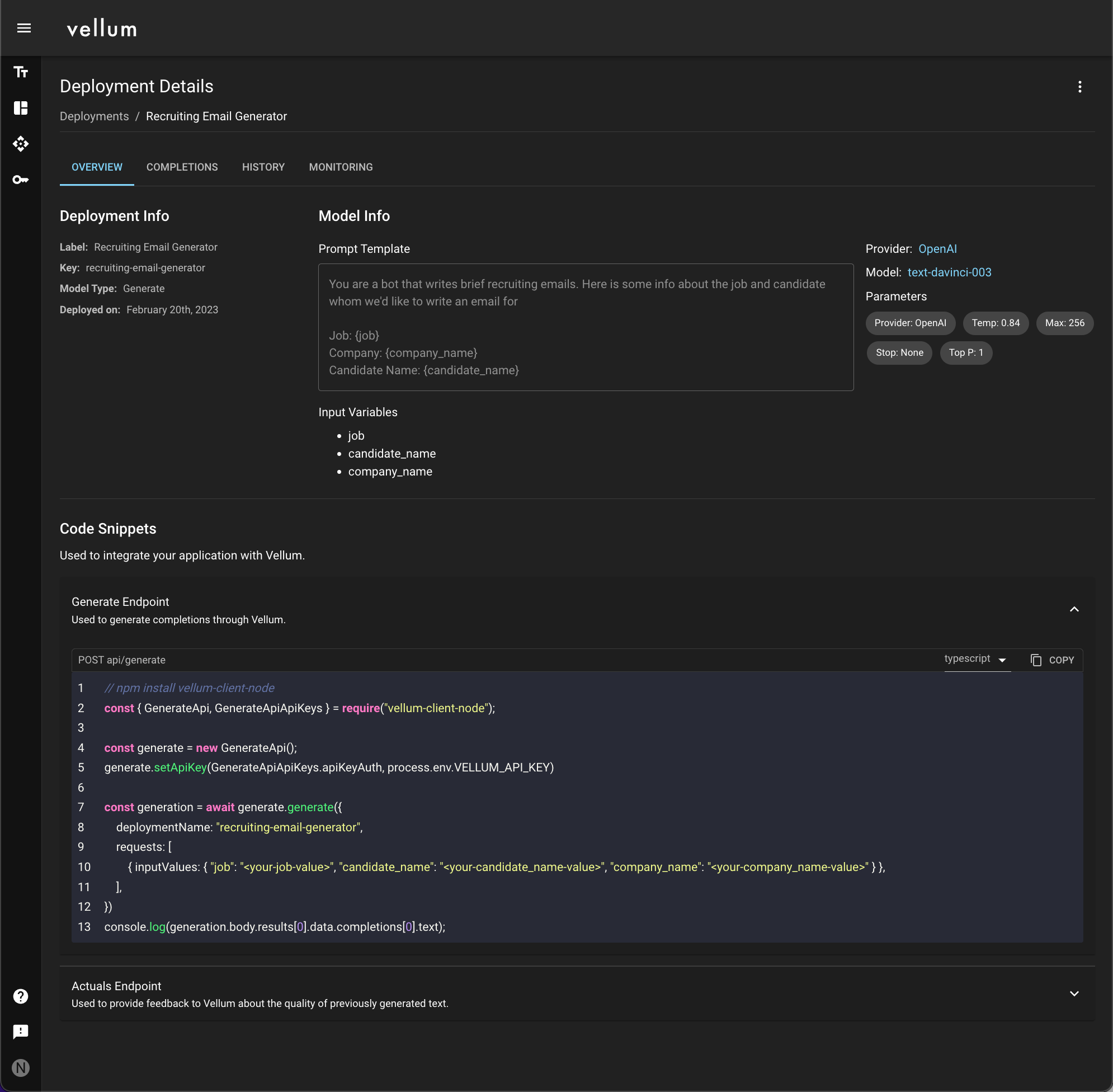This screenshot has width=1113, height=1092.
Task: Click the vellum logo in header
Action: coord(101,27)
